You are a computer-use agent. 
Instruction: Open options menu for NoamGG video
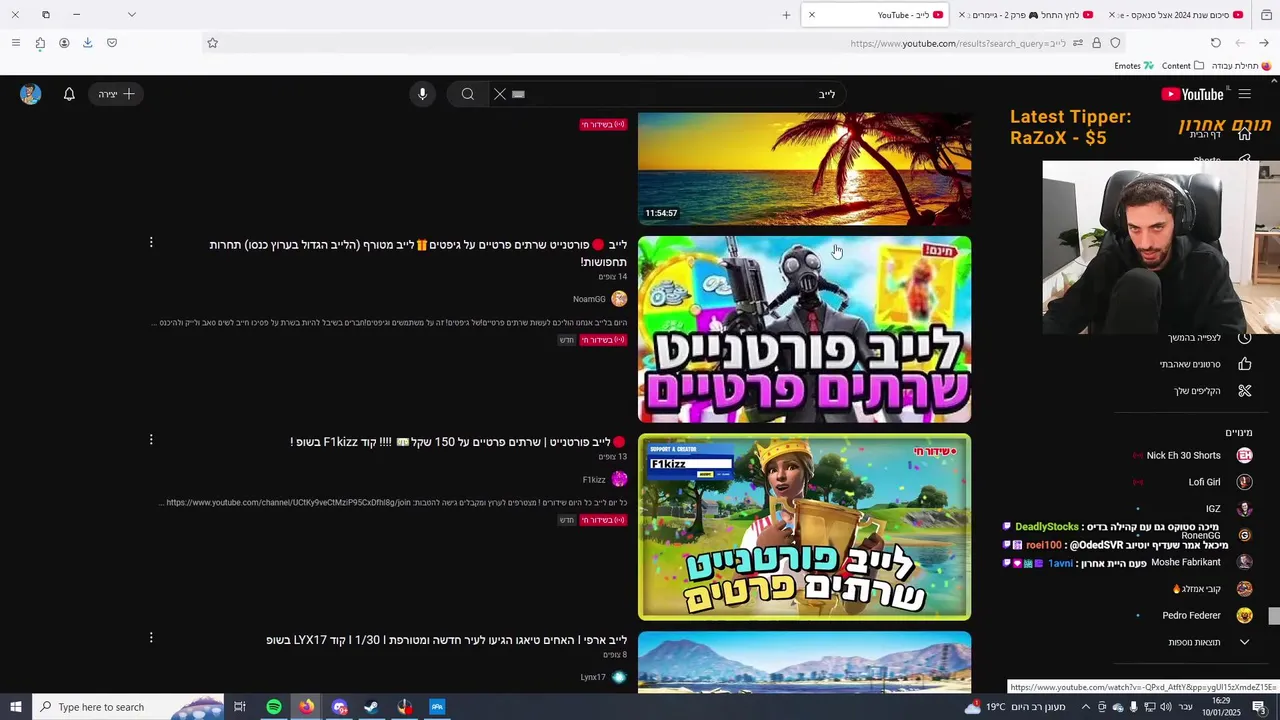click(x=151, y=243)
